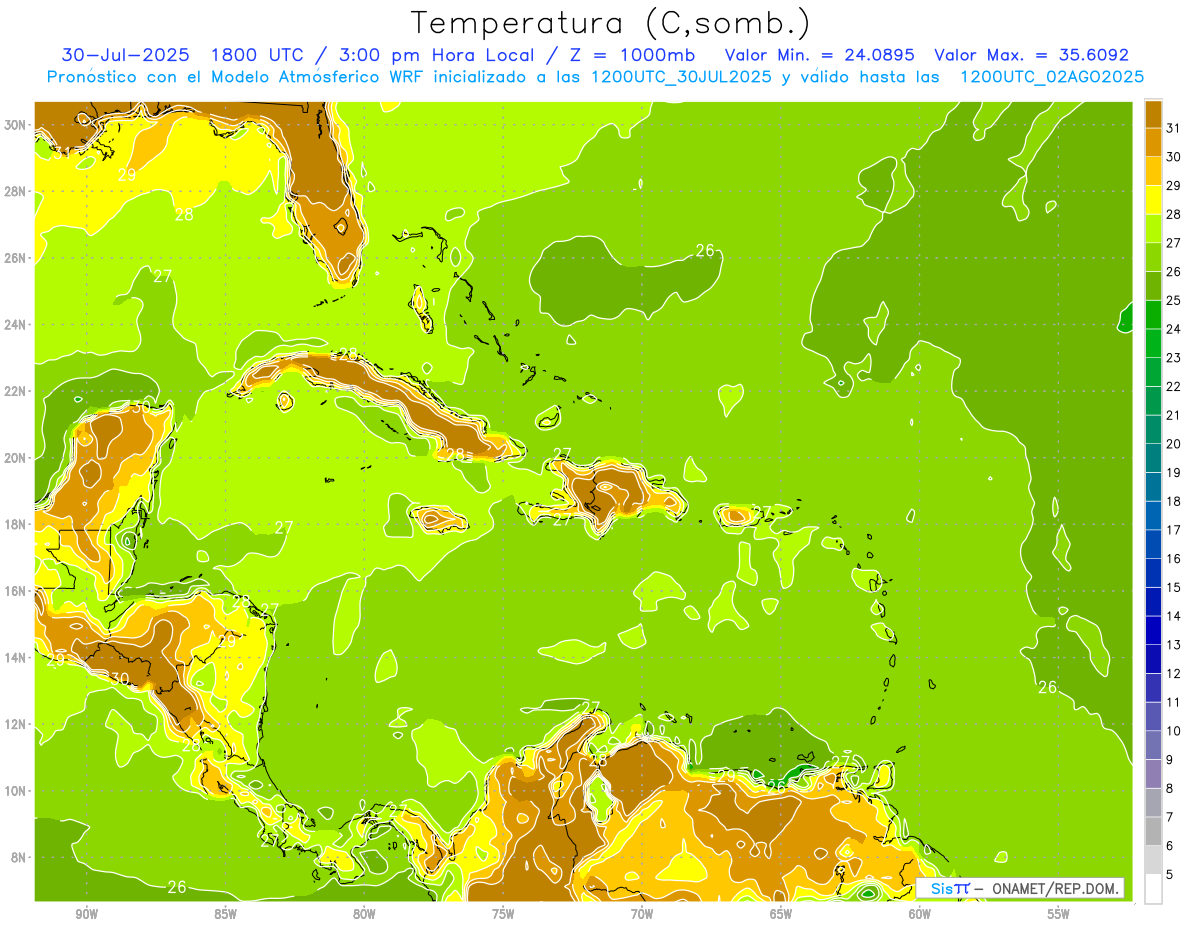
Task: Click the 31 value on the color scale
Action: tap(1174, 128)
